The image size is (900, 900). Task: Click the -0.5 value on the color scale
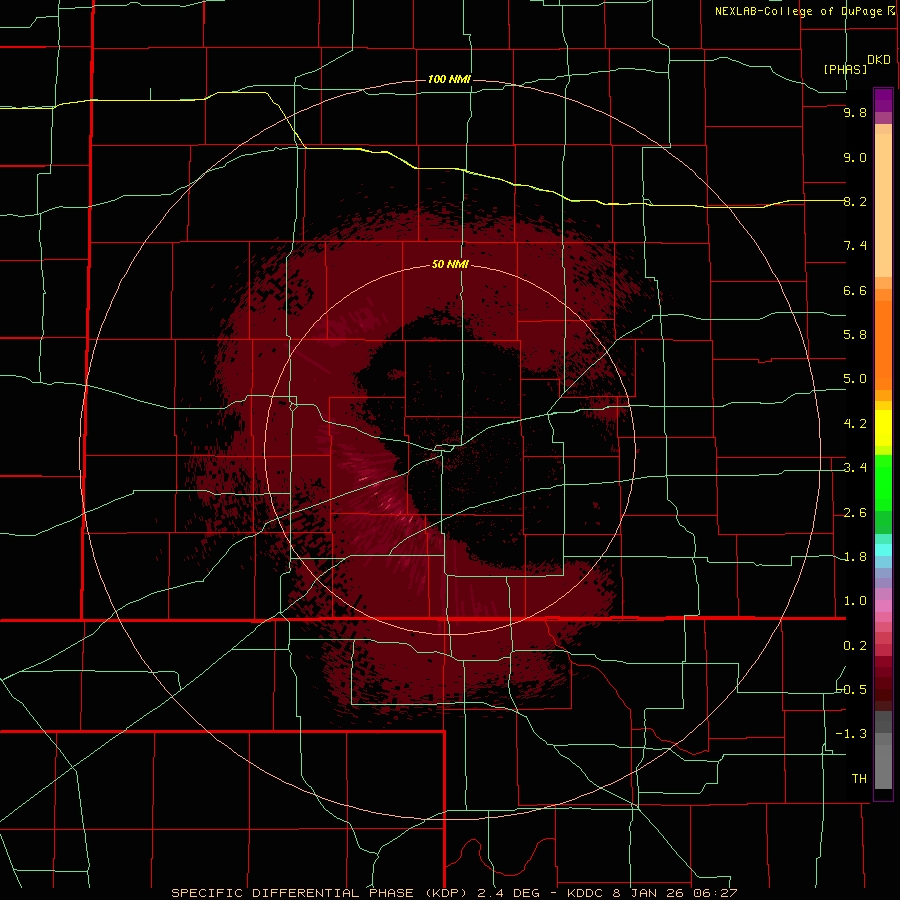tap(852, 690)
